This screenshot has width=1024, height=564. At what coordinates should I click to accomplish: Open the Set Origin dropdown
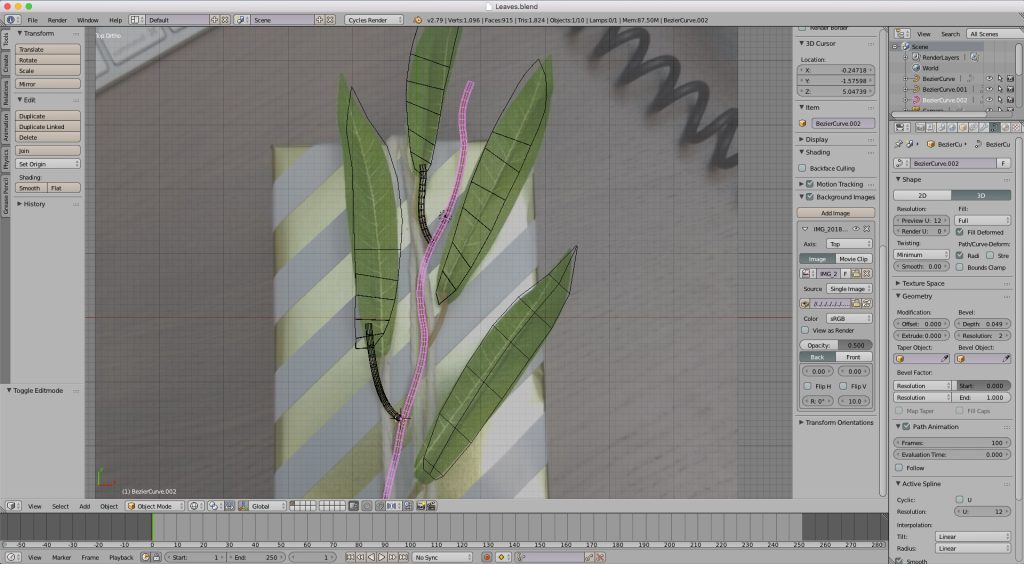(48, 164)
